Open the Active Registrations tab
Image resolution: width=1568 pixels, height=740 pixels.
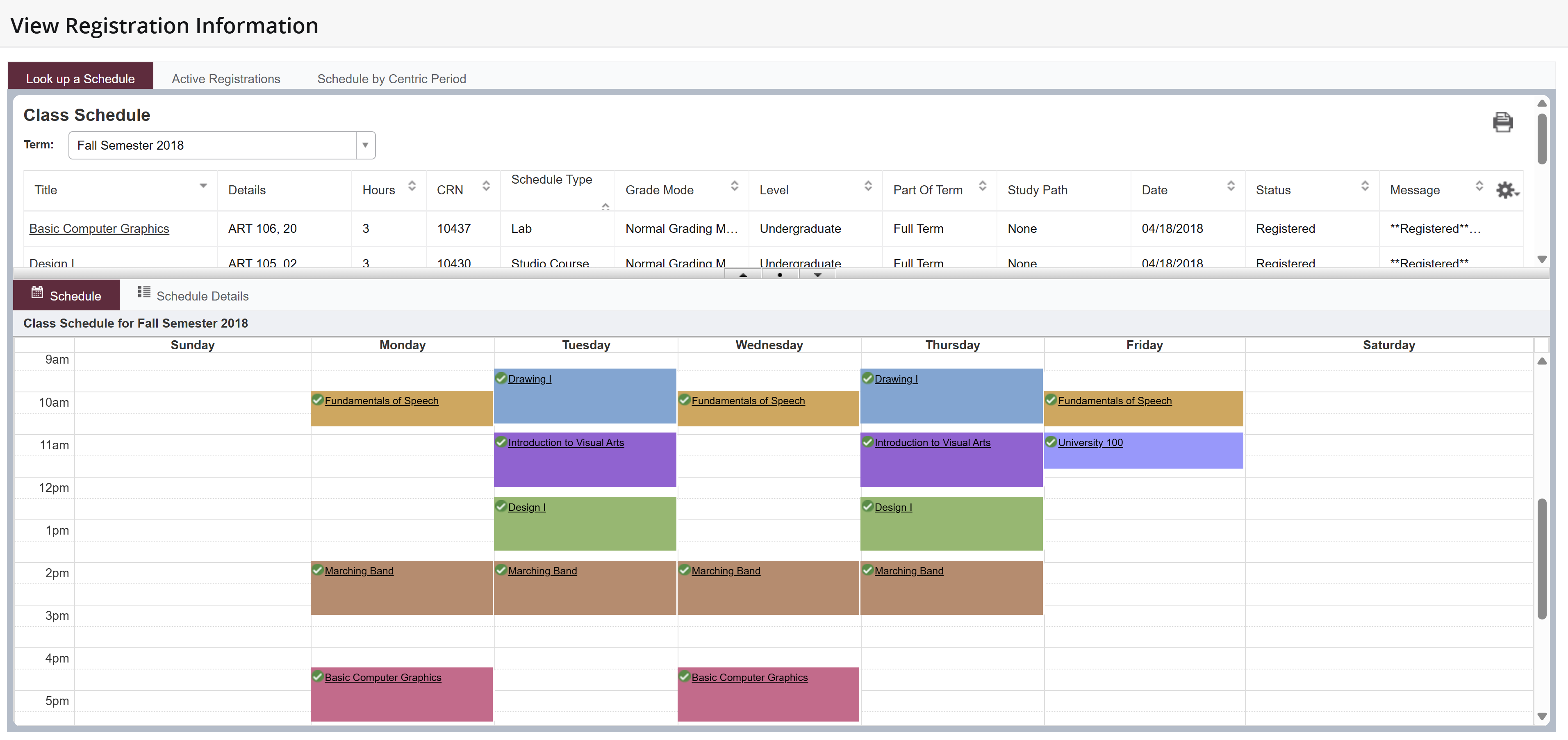click(x=226, y=78)
